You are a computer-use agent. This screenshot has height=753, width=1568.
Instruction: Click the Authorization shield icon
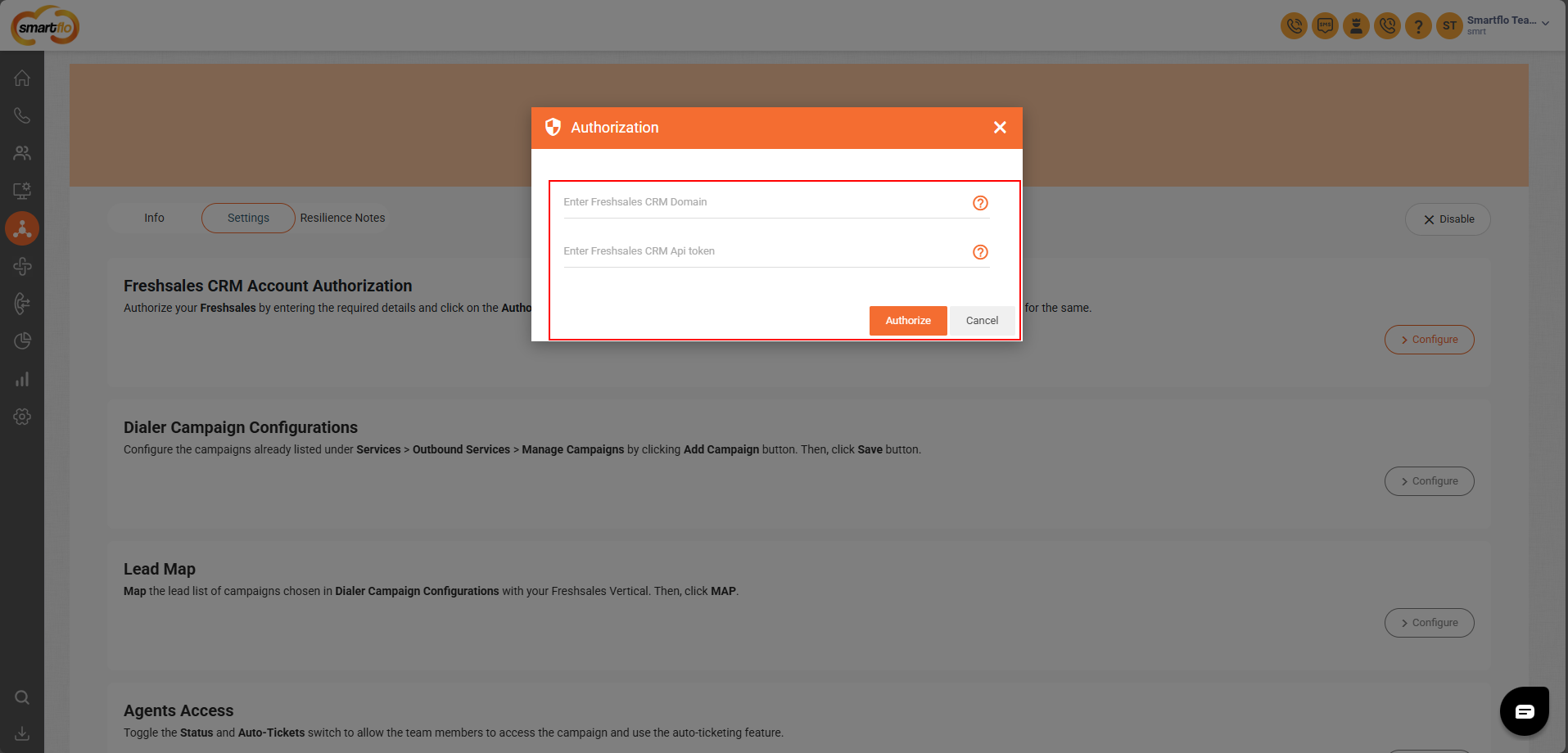553,127
